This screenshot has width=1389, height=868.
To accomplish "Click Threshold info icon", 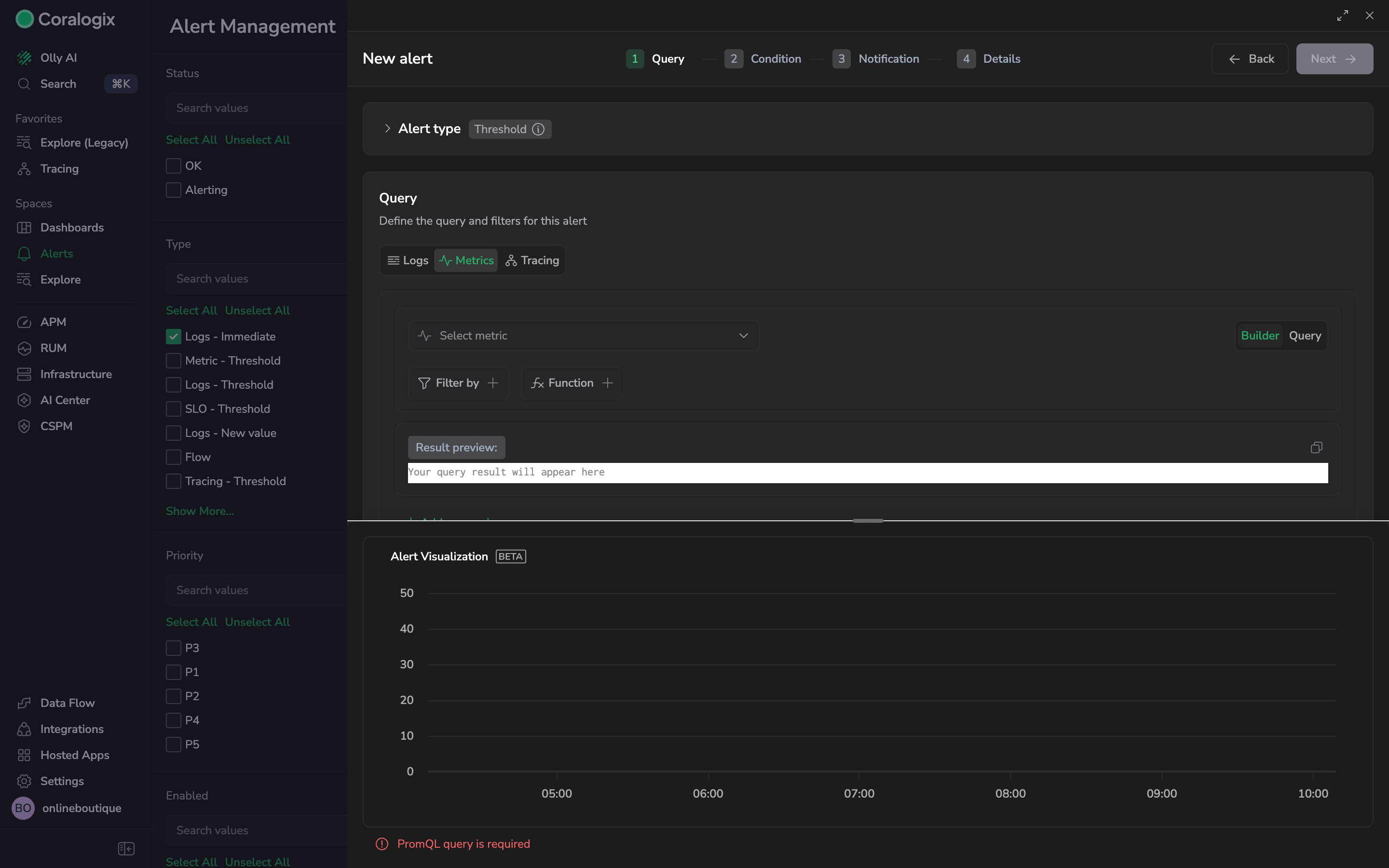I will (x=538, y=129).
